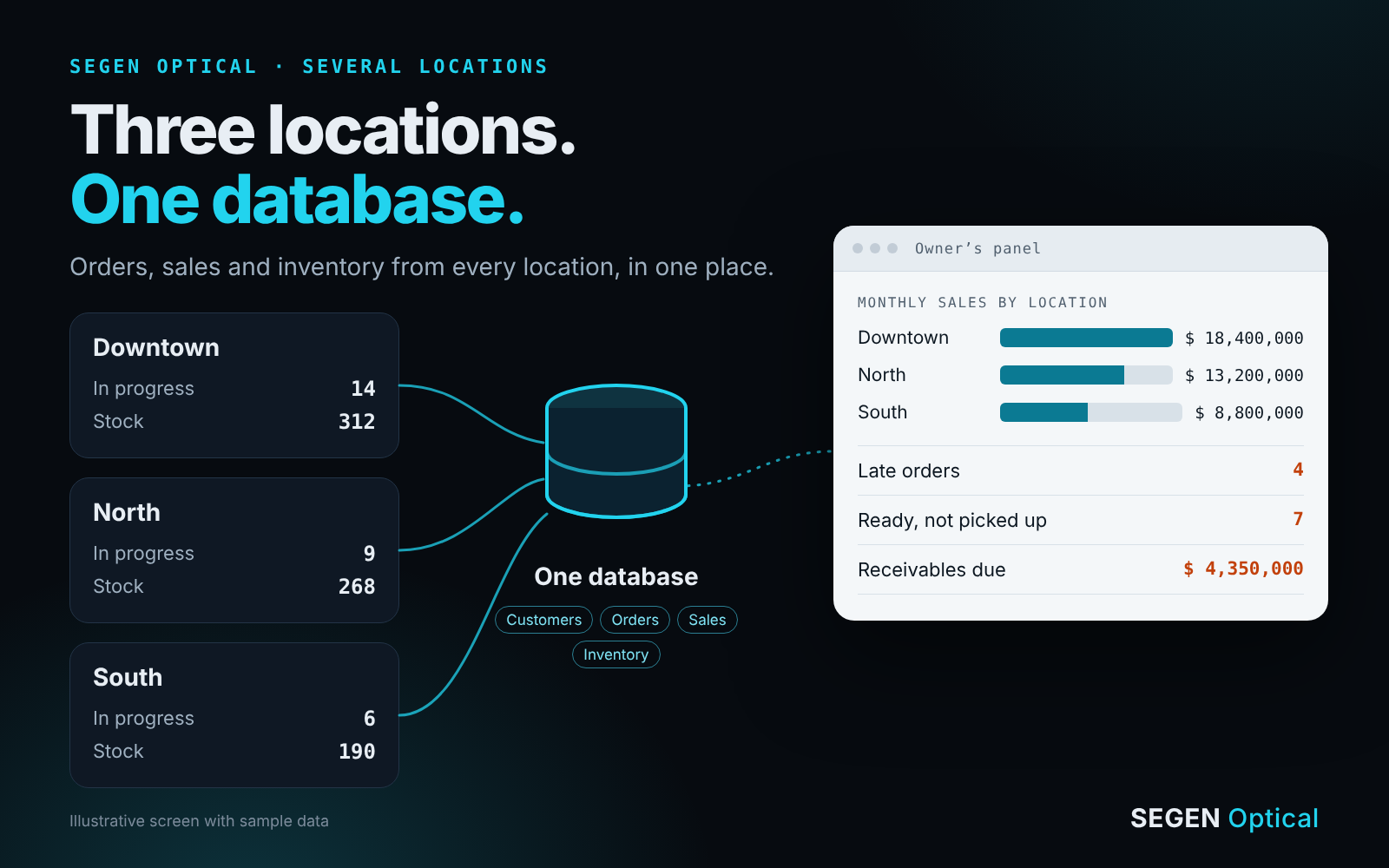The height and width of the screenshot is (868, 1389).
Task: Click the database cylinder icon
Action: click(x=616, y=451)
